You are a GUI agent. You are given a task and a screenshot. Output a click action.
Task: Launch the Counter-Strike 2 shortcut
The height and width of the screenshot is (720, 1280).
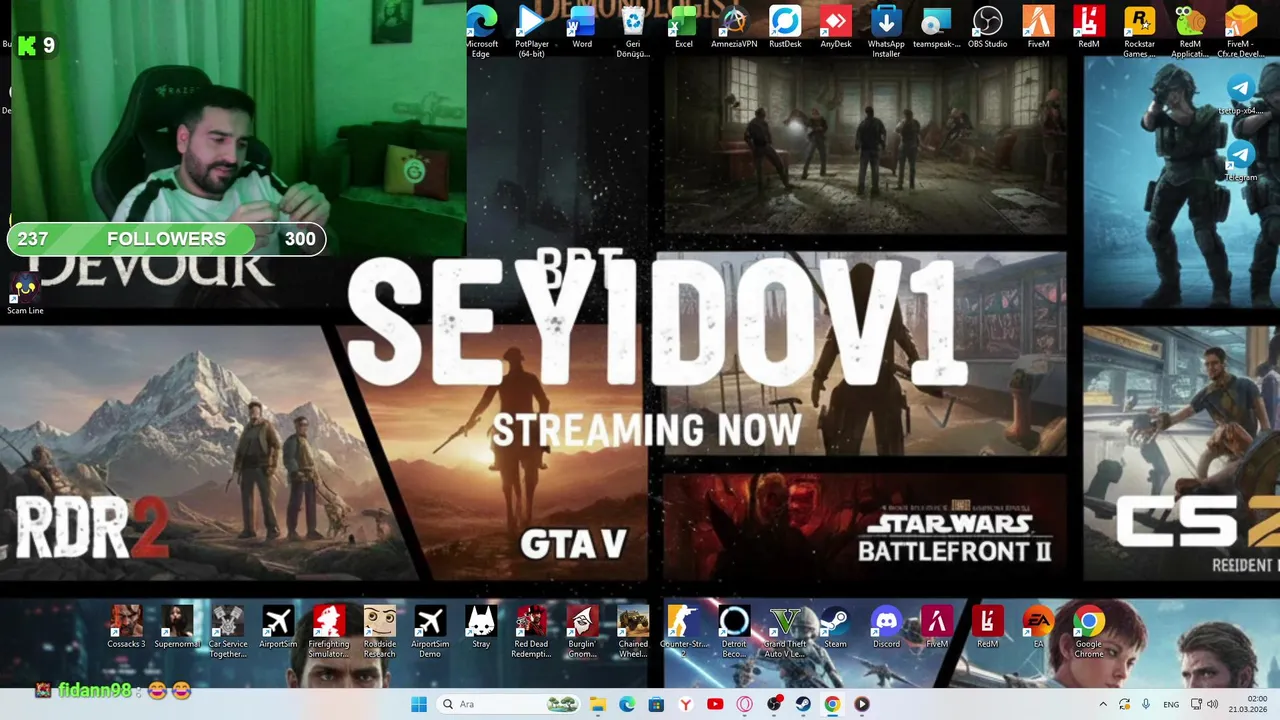click(x=684, y=631)
